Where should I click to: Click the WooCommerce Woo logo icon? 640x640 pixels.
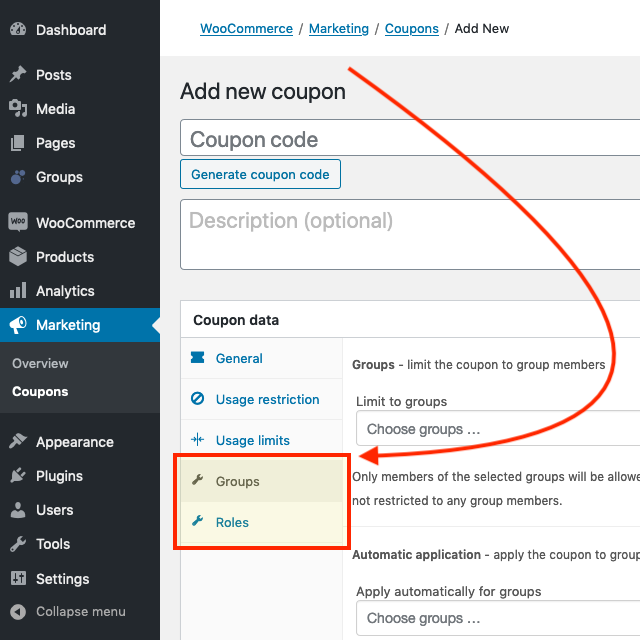pos(18,222)
